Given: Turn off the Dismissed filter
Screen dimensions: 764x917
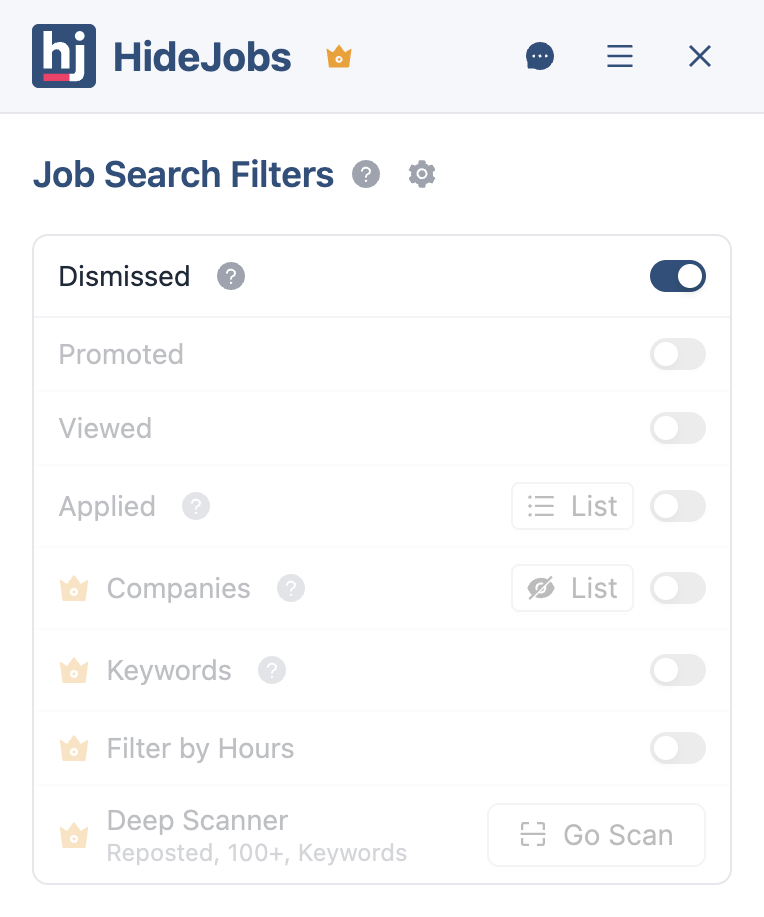Looking at the screenshot, I should [678, 276].
